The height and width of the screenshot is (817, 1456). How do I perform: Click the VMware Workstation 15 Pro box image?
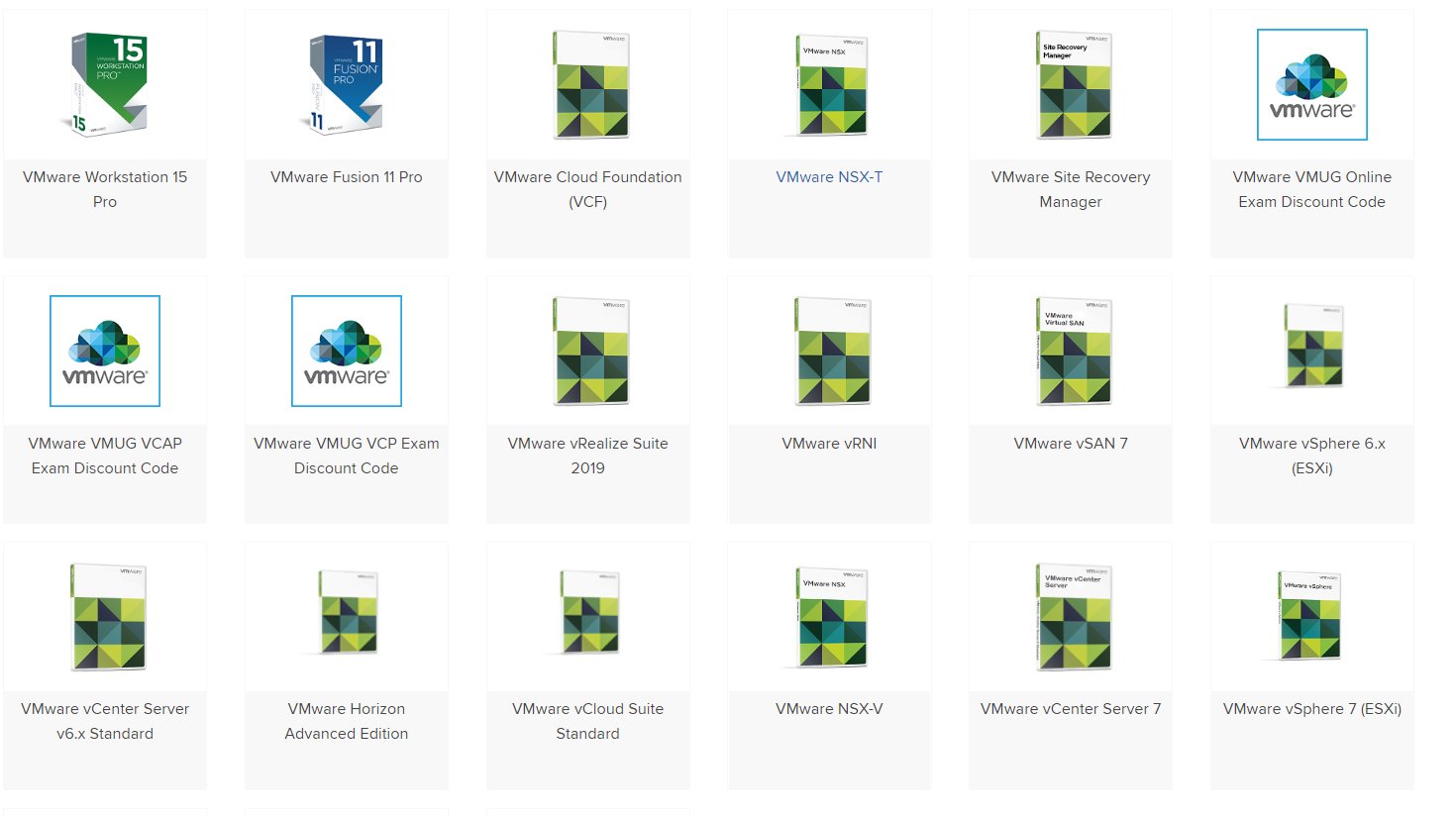104,84
